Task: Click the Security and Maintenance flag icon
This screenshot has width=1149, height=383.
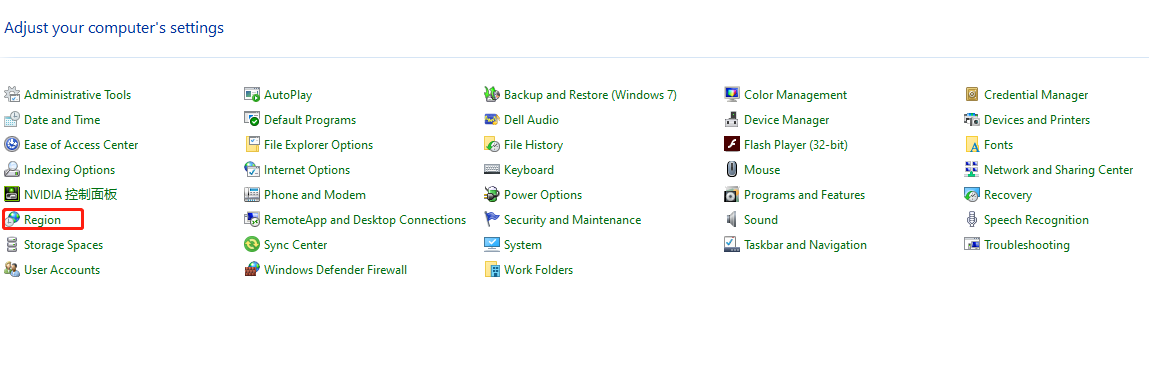Action: coord(492,219)
